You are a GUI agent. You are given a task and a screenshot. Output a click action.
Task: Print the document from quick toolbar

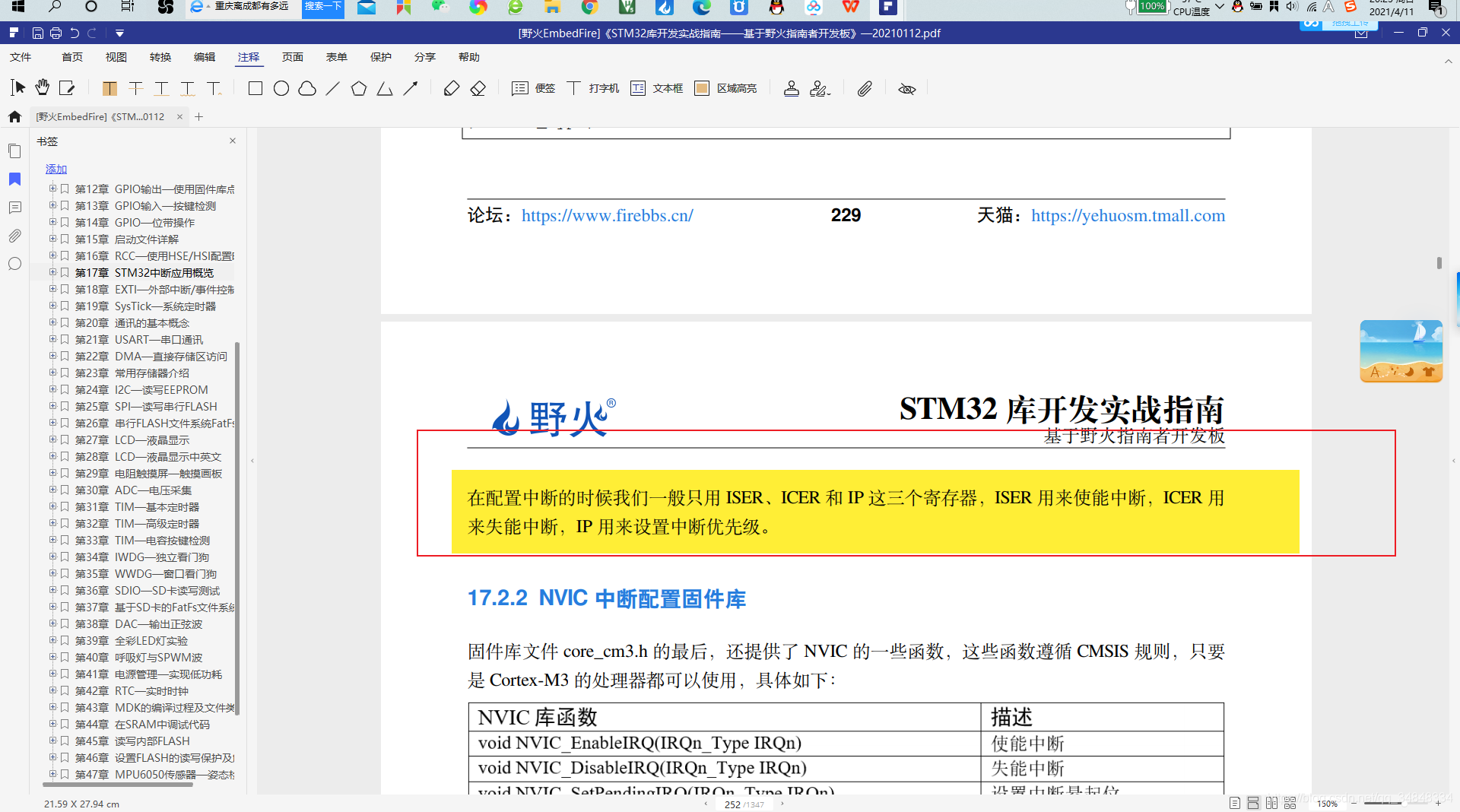(56, 33)
